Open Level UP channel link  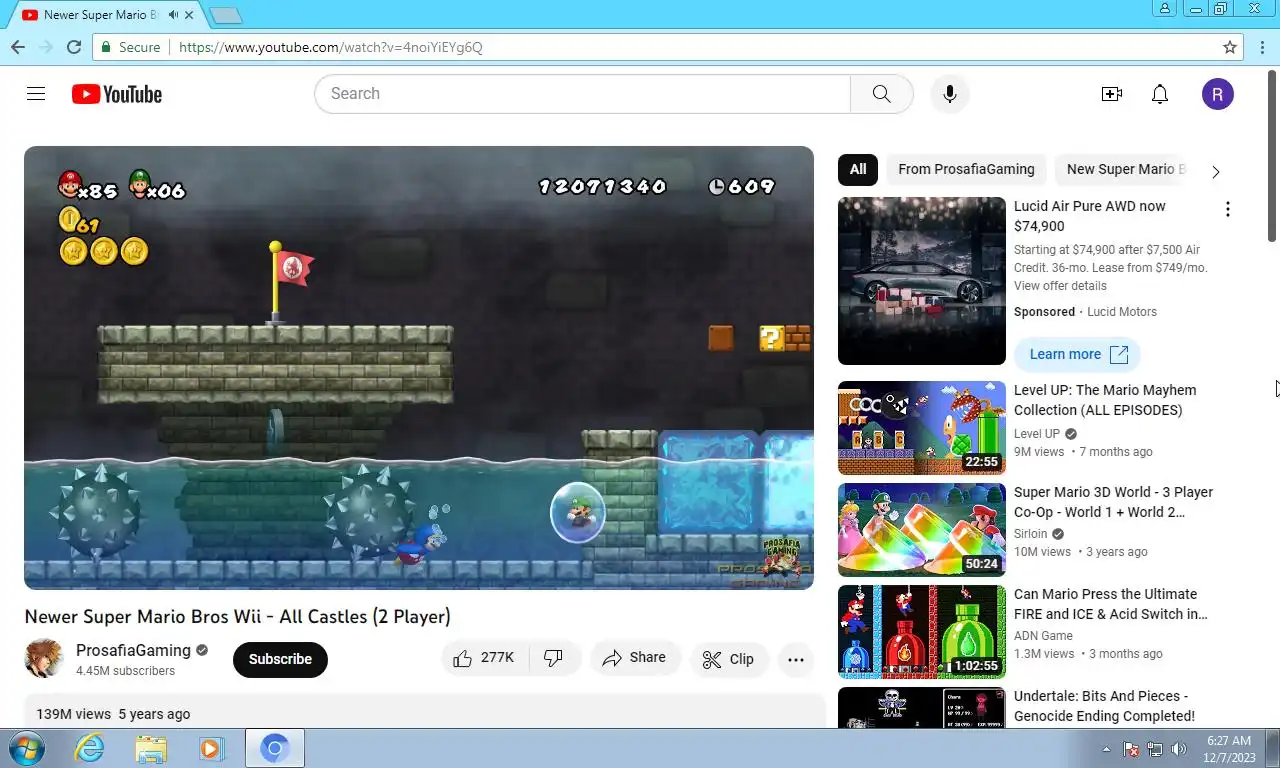click(x=1037, y=434)
